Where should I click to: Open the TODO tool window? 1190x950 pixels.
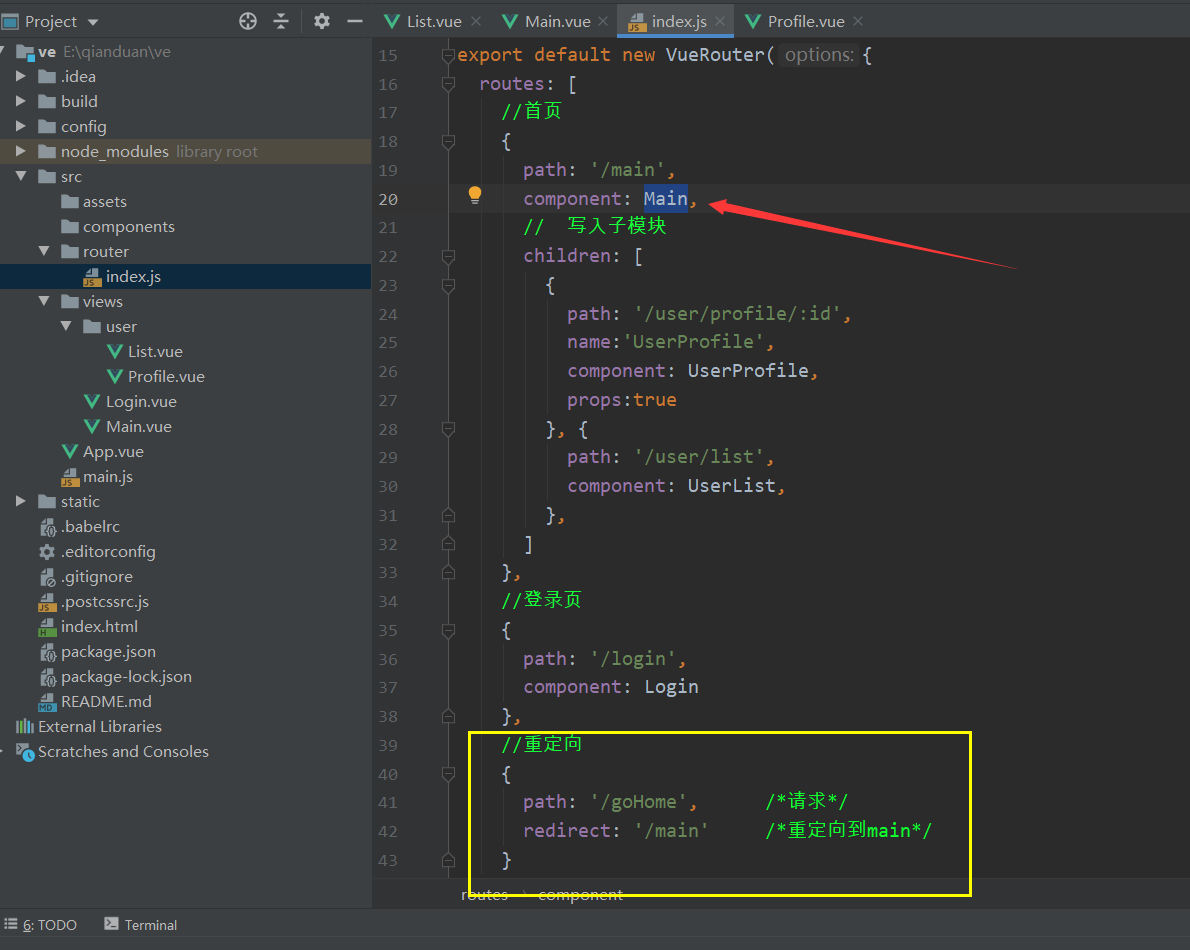41,925
